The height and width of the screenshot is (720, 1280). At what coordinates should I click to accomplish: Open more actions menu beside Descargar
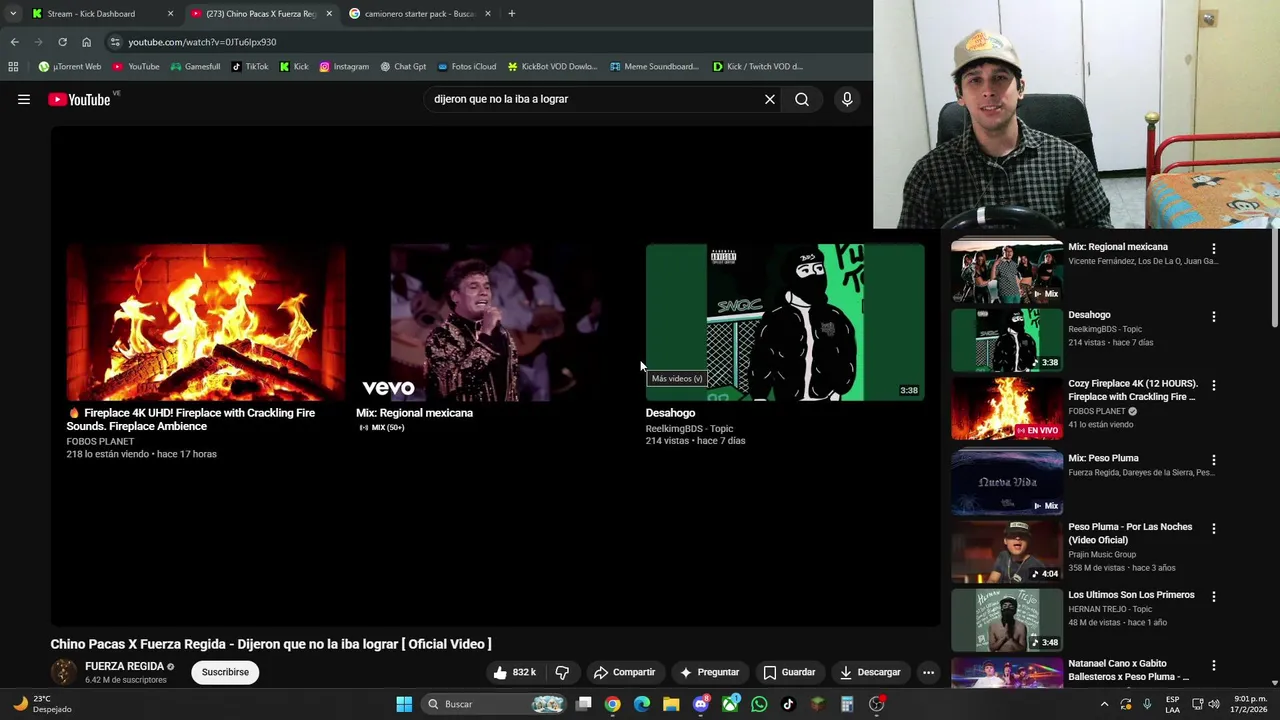pyautogui.click(x=928, y=672)
